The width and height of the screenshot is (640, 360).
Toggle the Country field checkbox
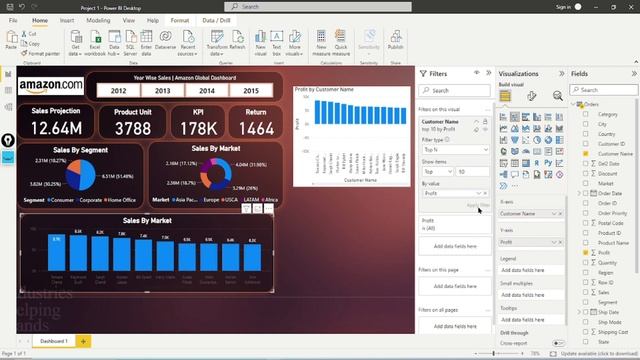pyautogui.click(x=586, y=134)
